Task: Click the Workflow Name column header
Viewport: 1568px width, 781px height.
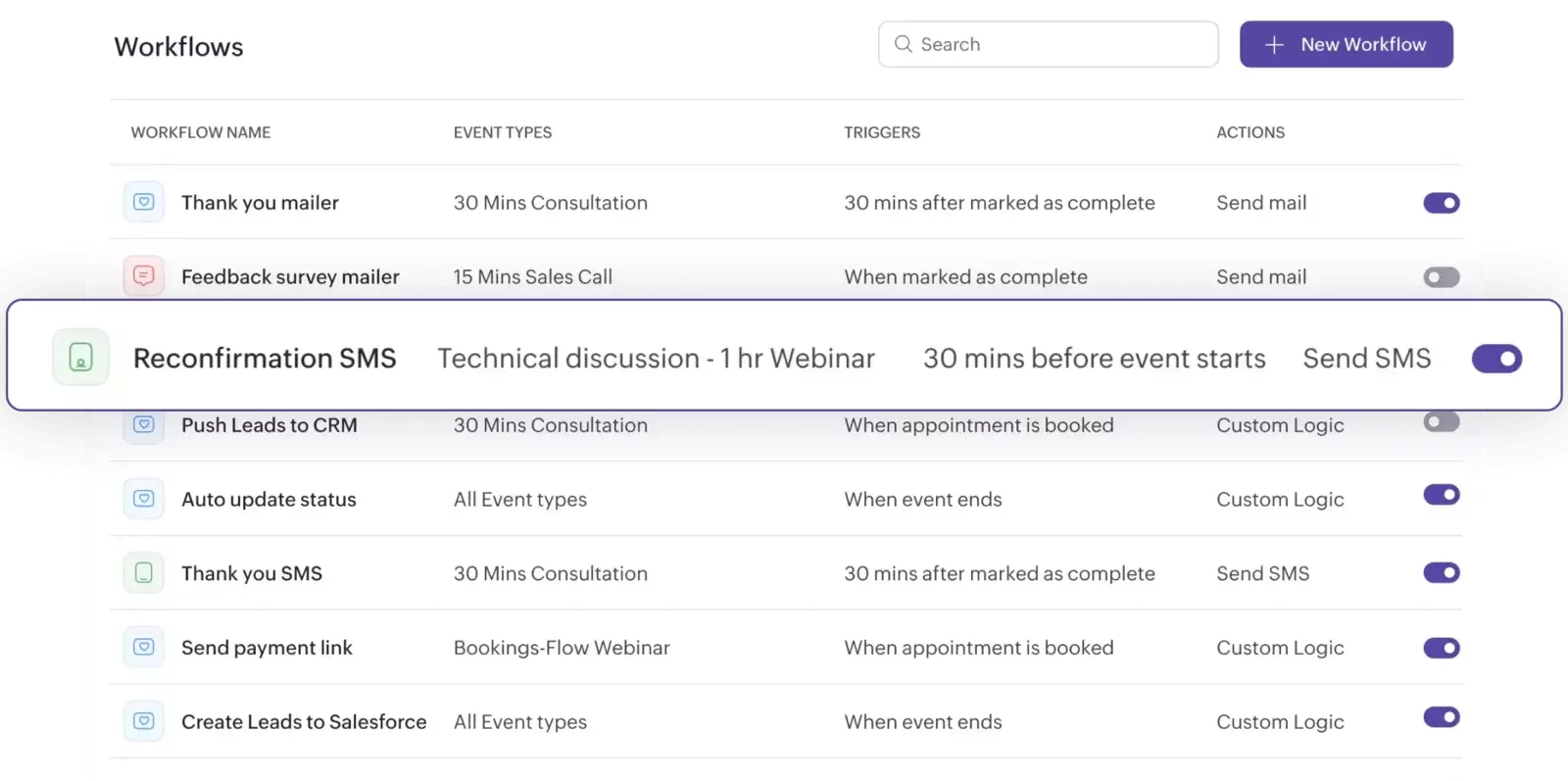Action: coord(201,132)
